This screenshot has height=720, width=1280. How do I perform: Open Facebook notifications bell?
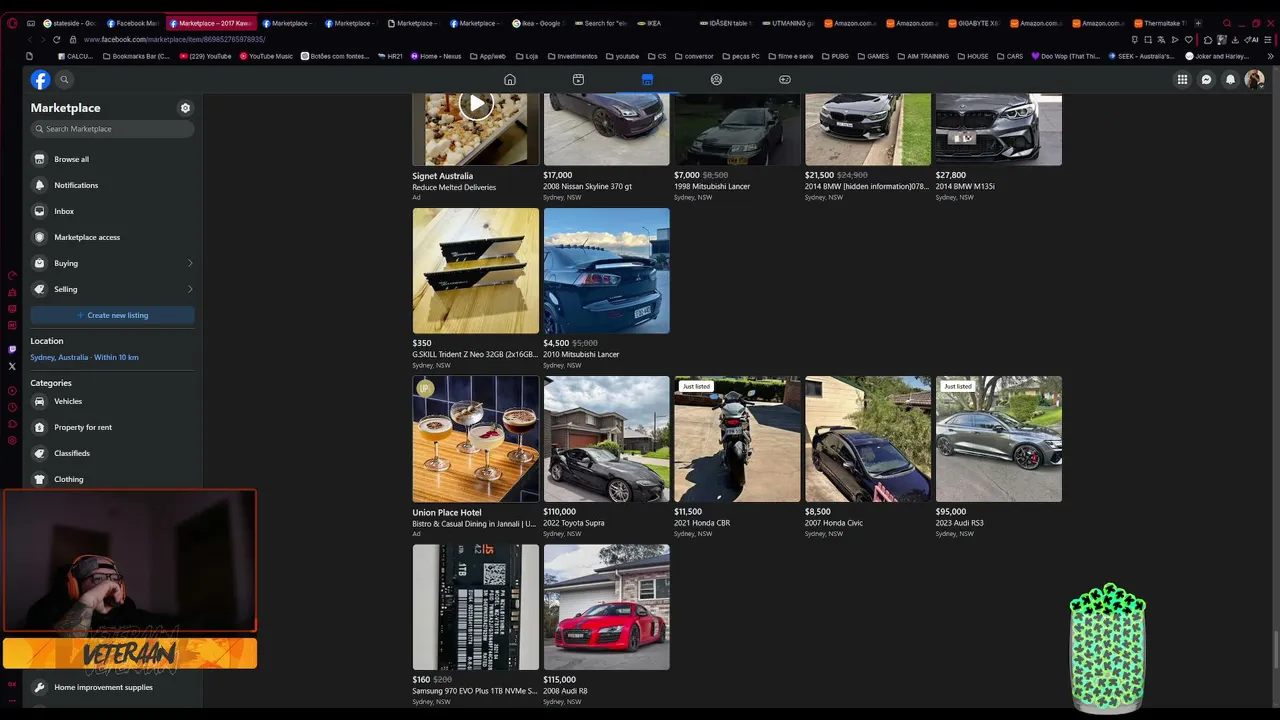pos(1231,80)
